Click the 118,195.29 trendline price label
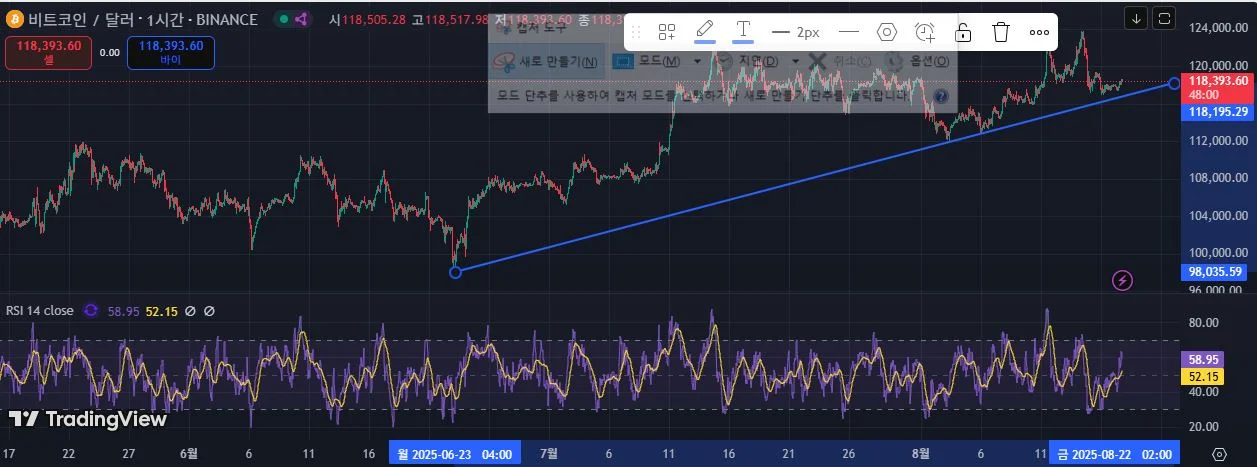1257x467 pixels. (x=1217, y=113)
